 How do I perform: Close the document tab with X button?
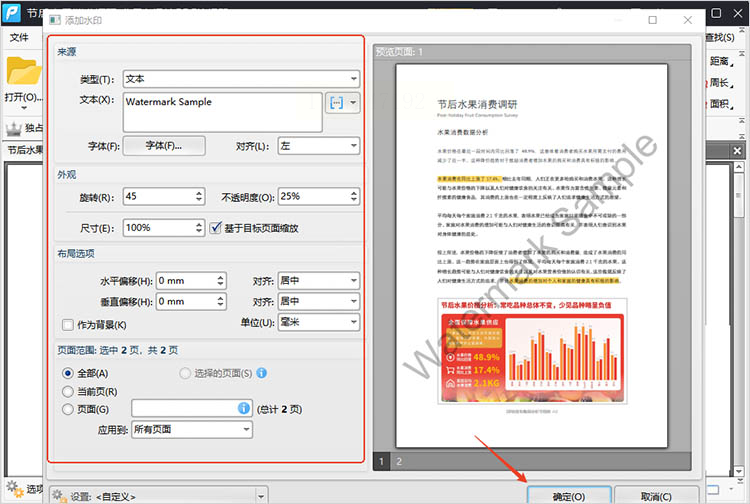pos(737,151)
